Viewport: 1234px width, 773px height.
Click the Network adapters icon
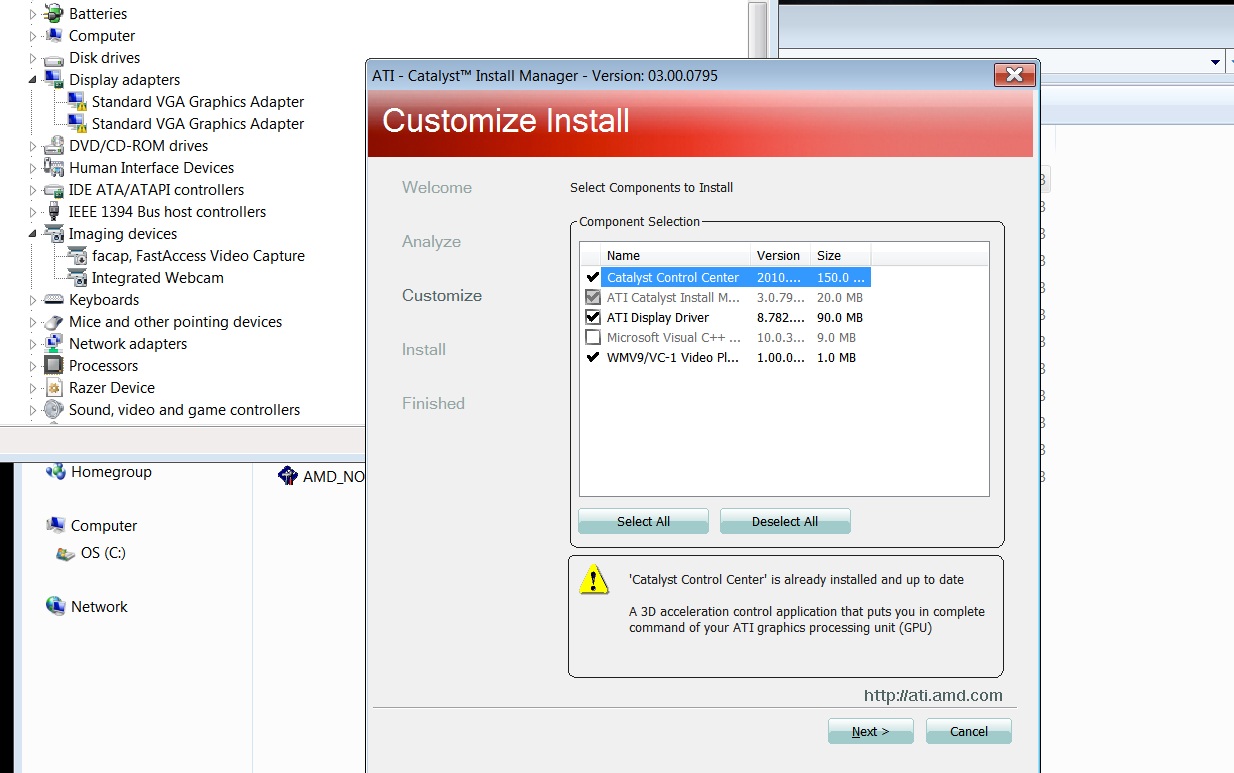point(53,344)
